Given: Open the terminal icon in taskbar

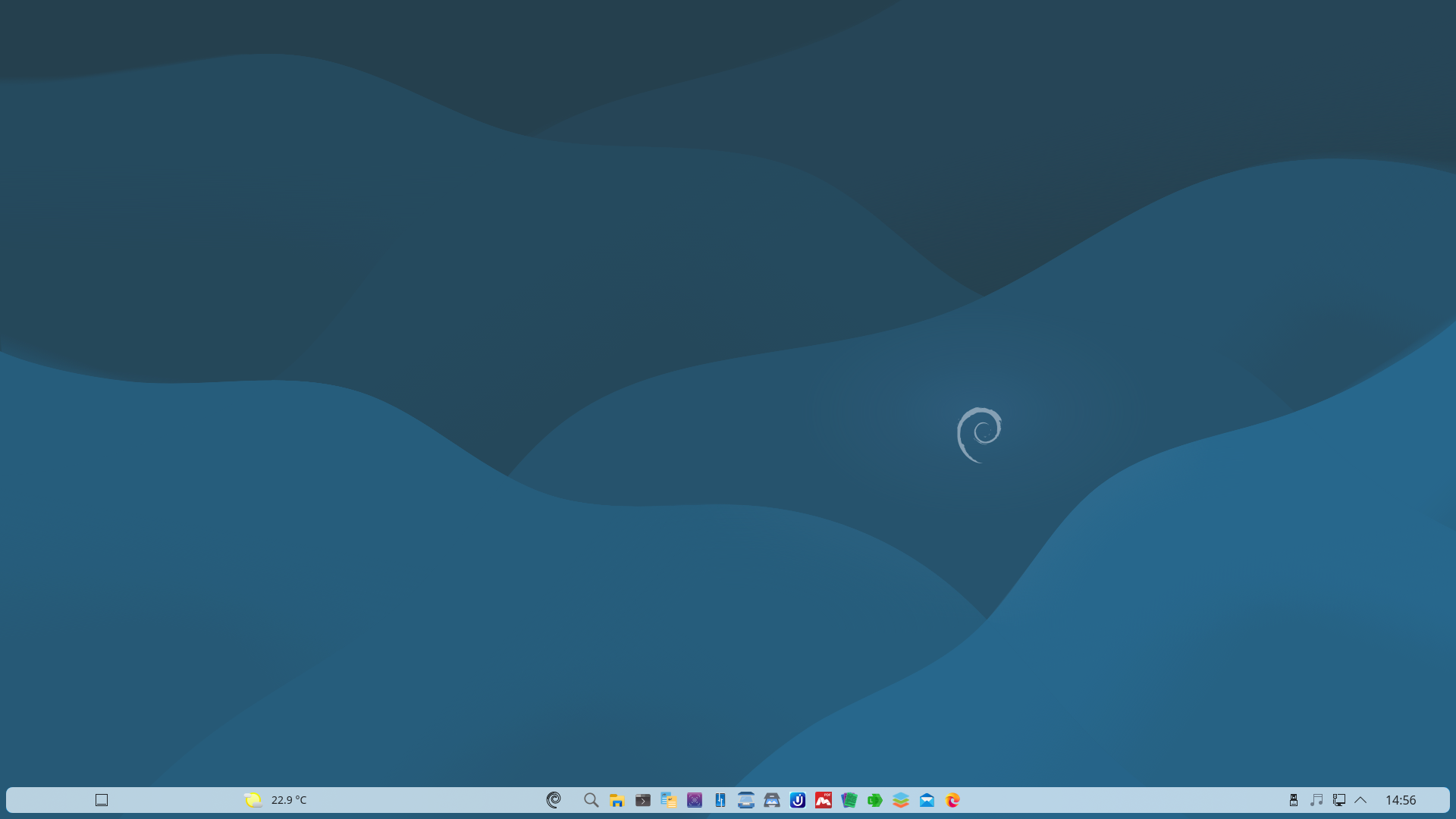Looking at the screenshot, I should point(643,800).
